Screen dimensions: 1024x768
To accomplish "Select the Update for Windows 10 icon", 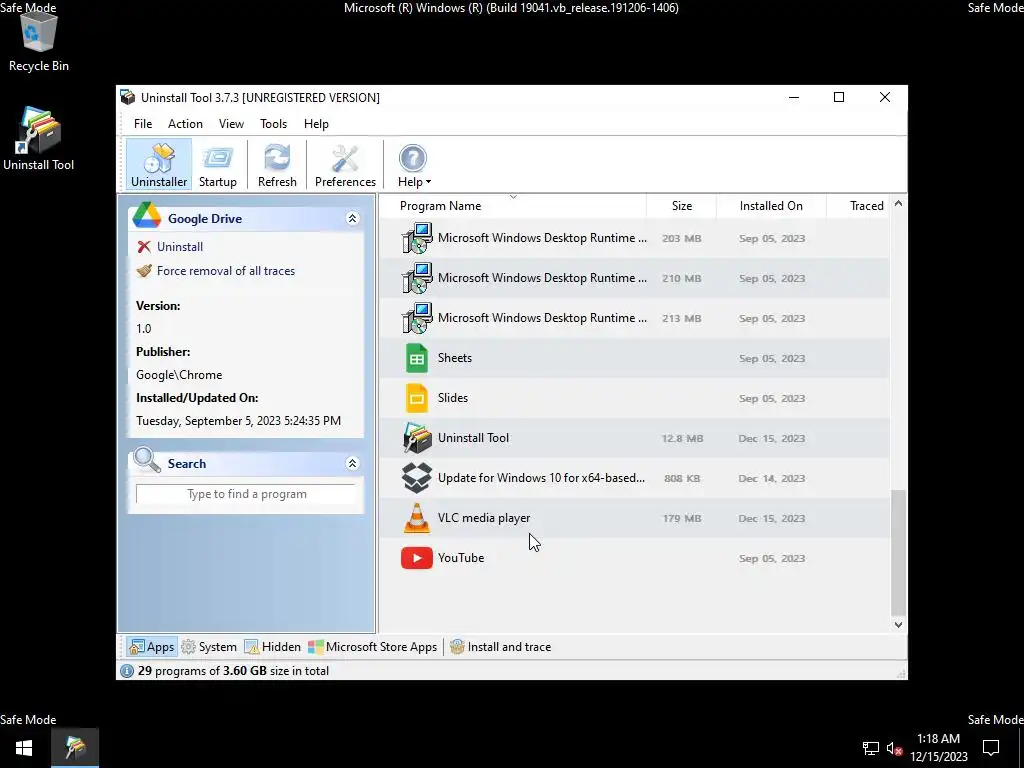I will click(417, 477).
